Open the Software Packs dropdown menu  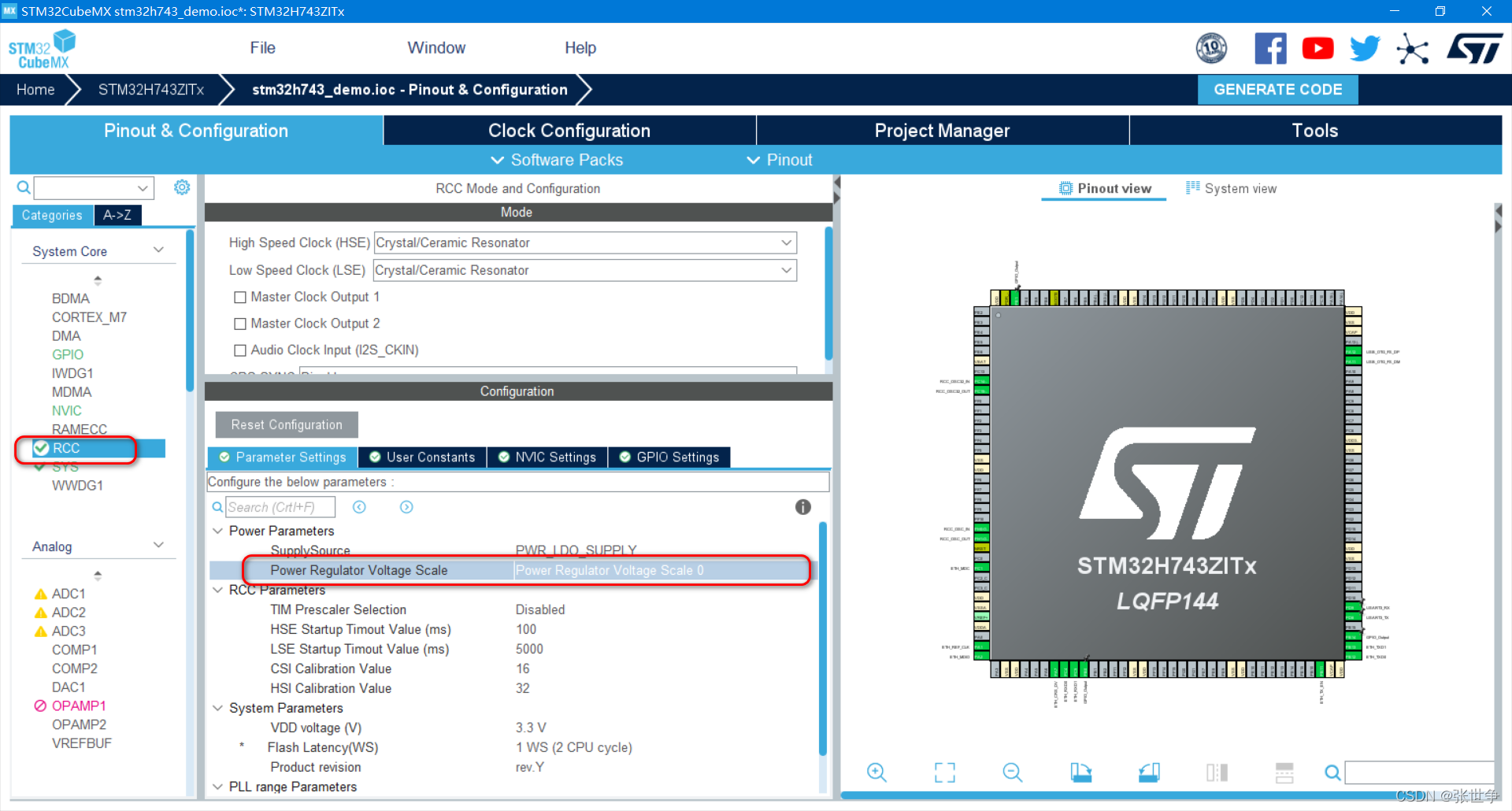(557, 160)
